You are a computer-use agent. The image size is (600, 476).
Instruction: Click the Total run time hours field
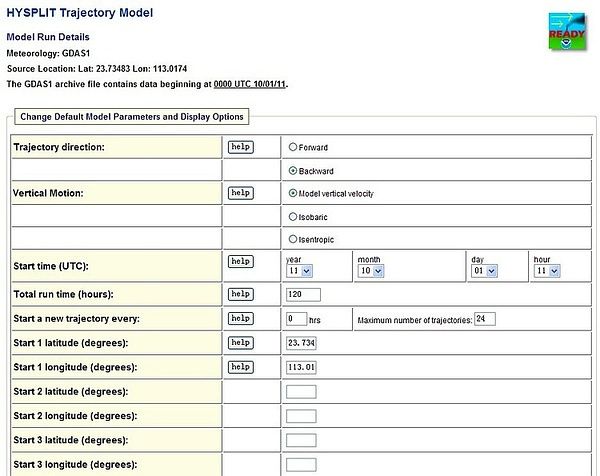pos(303,295)
